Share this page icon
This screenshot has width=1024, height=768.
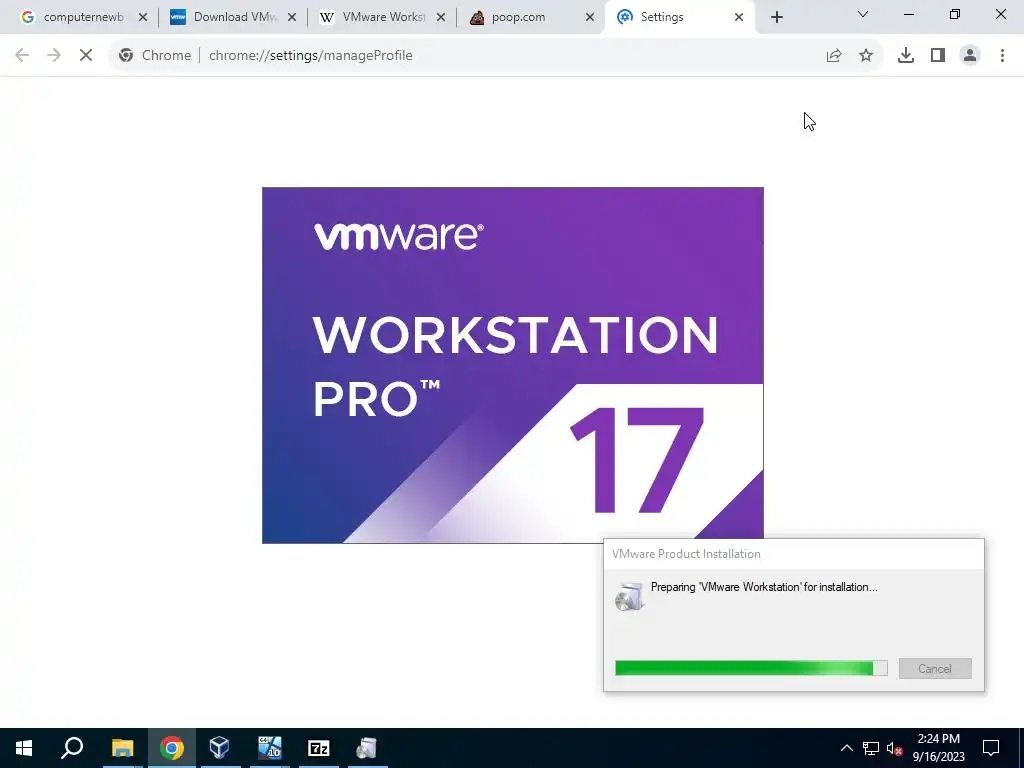pyautogui.click(x=834, y=56)
